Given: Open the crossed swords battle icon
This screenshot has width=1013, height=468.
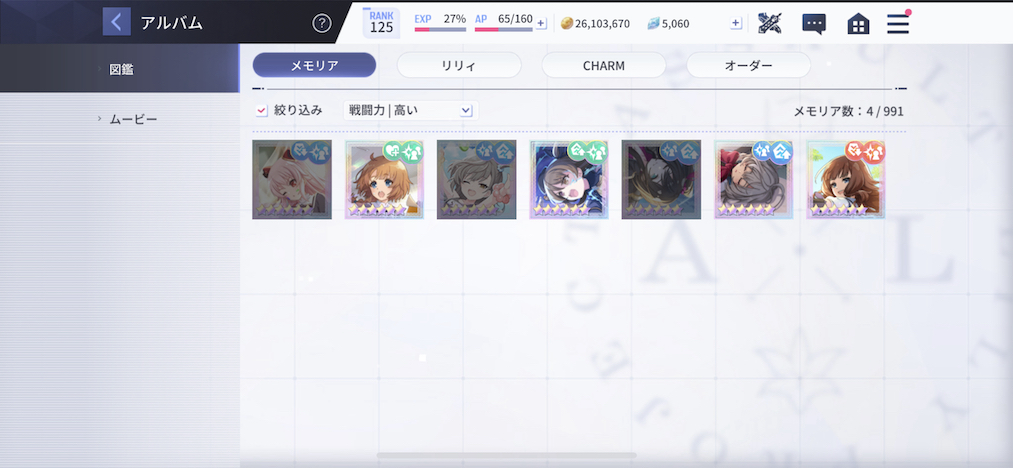Looking at the screenshot, I should (x=769, y=24).
